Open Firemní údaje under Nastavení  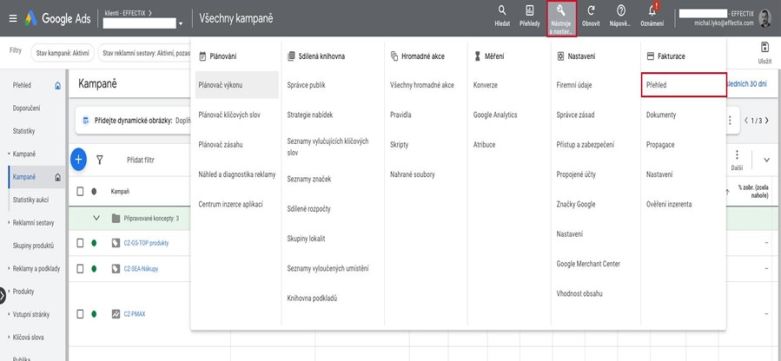574,85
